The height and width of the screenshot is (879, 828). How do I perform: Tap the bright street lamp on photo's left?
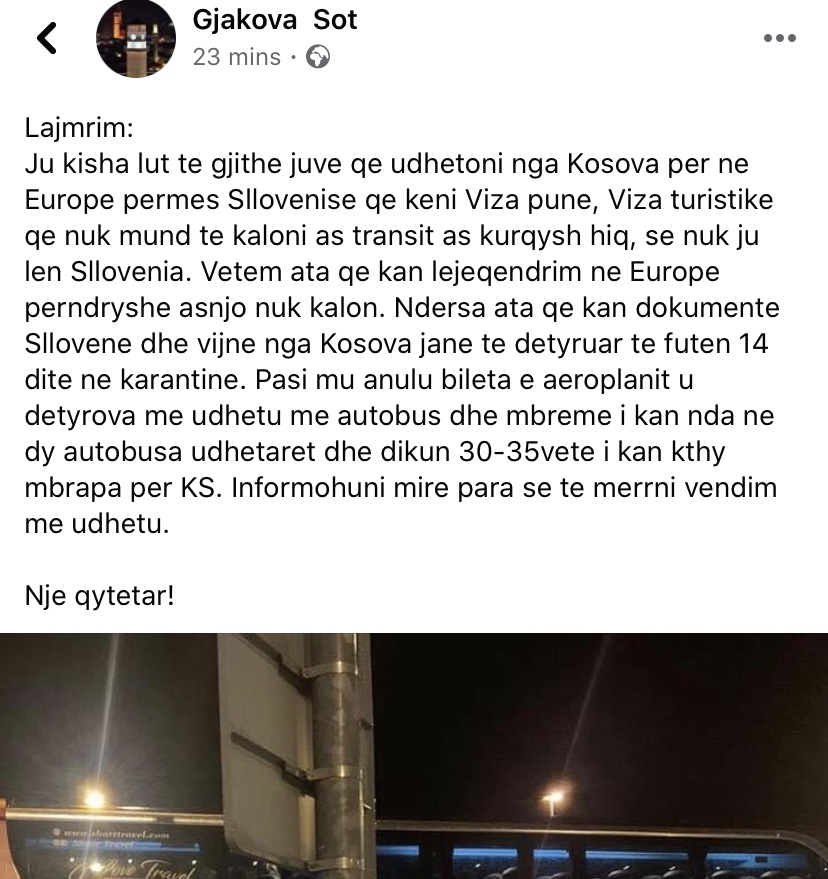[95, 798]
